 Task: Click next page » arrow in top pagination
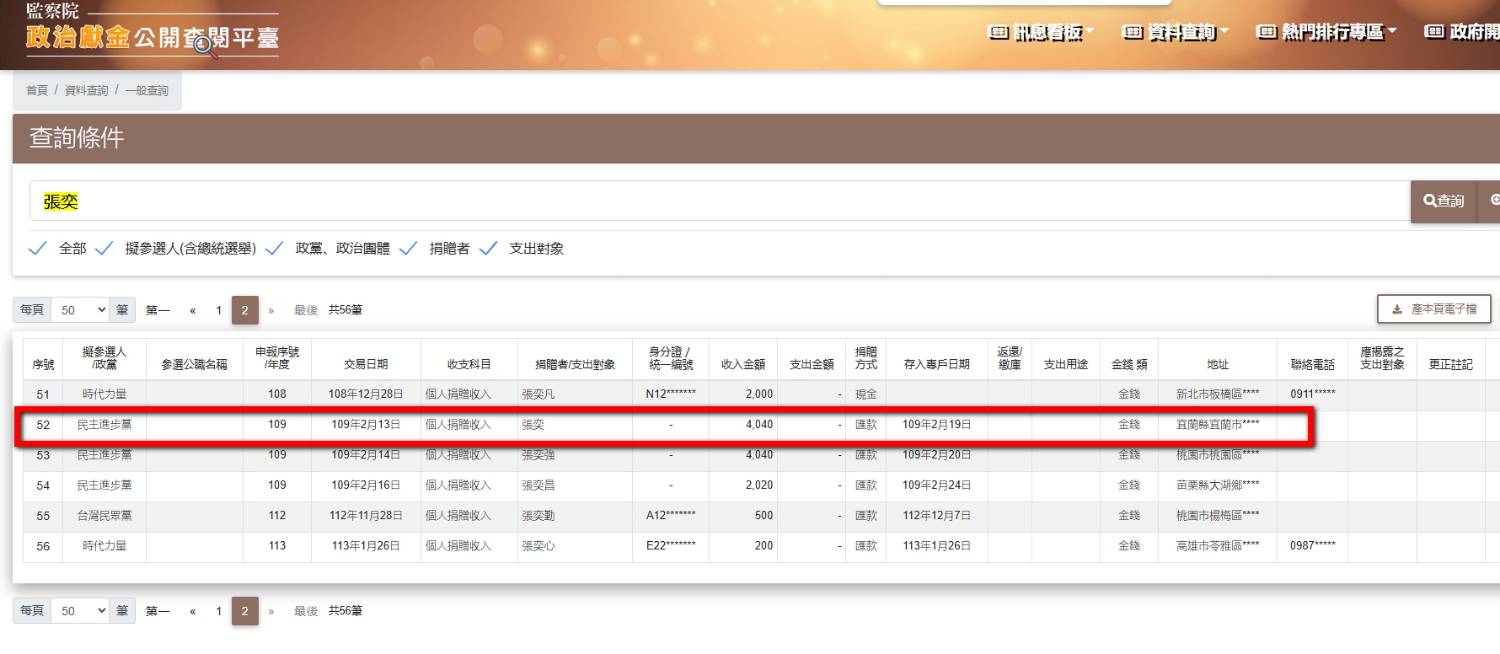click(271, 310)
